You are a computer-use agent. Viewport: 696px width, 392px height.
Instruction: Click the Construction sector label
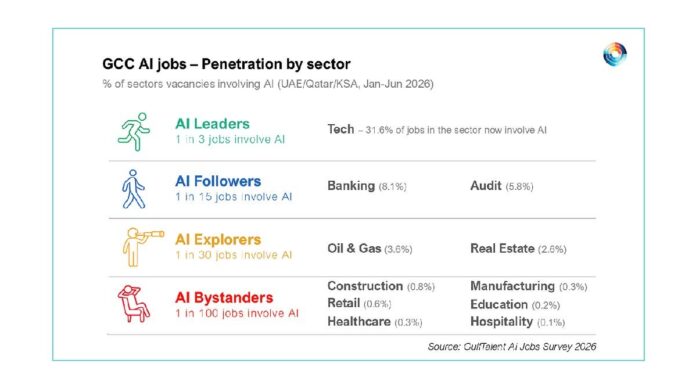pos(365,286)
